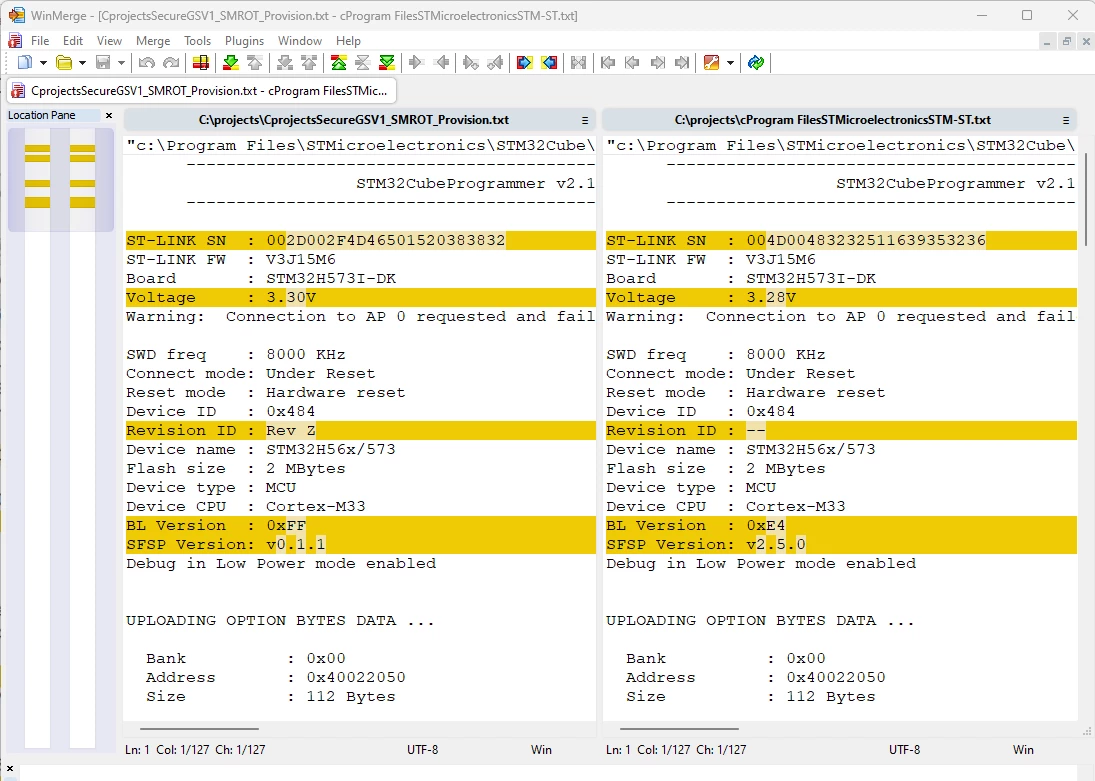The height and width of the screenshot is (781, 1095).
Task: Click left SFSP Version v0.1.1 line
Action: 360,544
